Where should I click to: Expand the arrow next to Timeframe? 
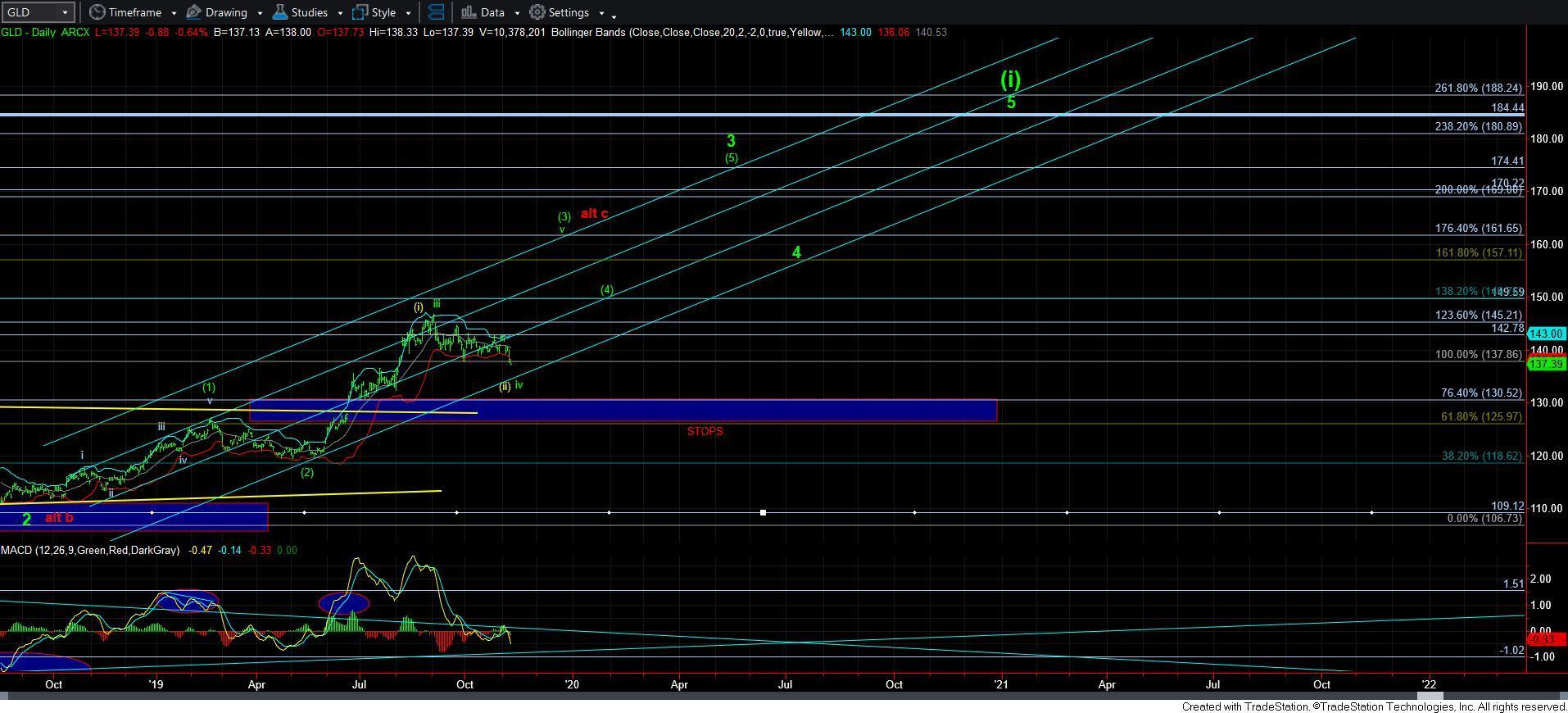174,13
